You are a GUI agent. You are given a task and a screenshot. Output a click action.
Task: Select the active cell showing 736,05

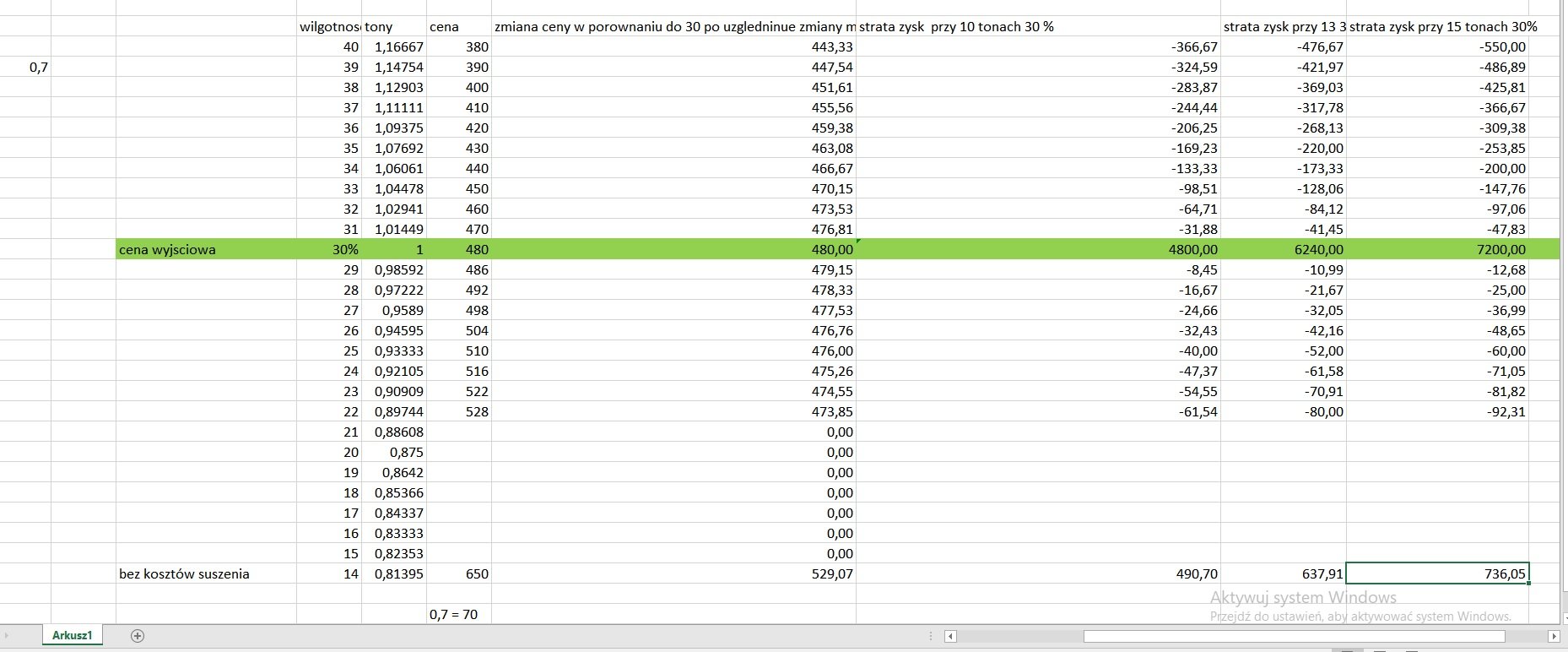(x=1436, y=573)
